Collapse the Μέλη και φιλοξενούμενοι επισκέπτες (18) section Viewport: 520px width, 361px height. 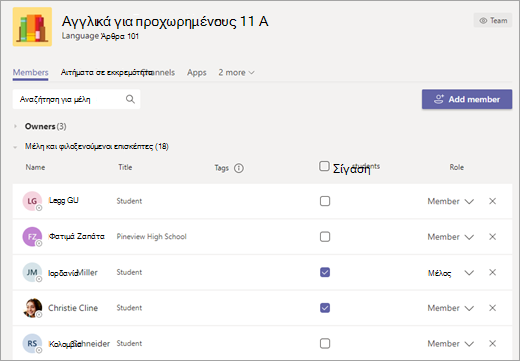(15, 147)
